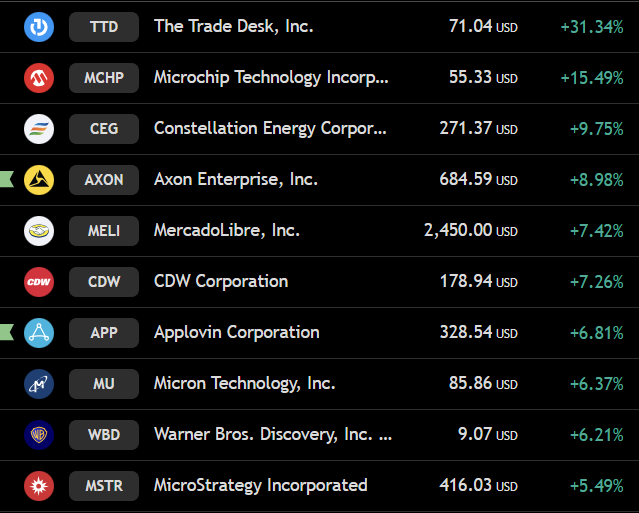This screenshot has height=513, width=639.
Task: Open the MCHP ticker badge
Action: tap(104, 78)
